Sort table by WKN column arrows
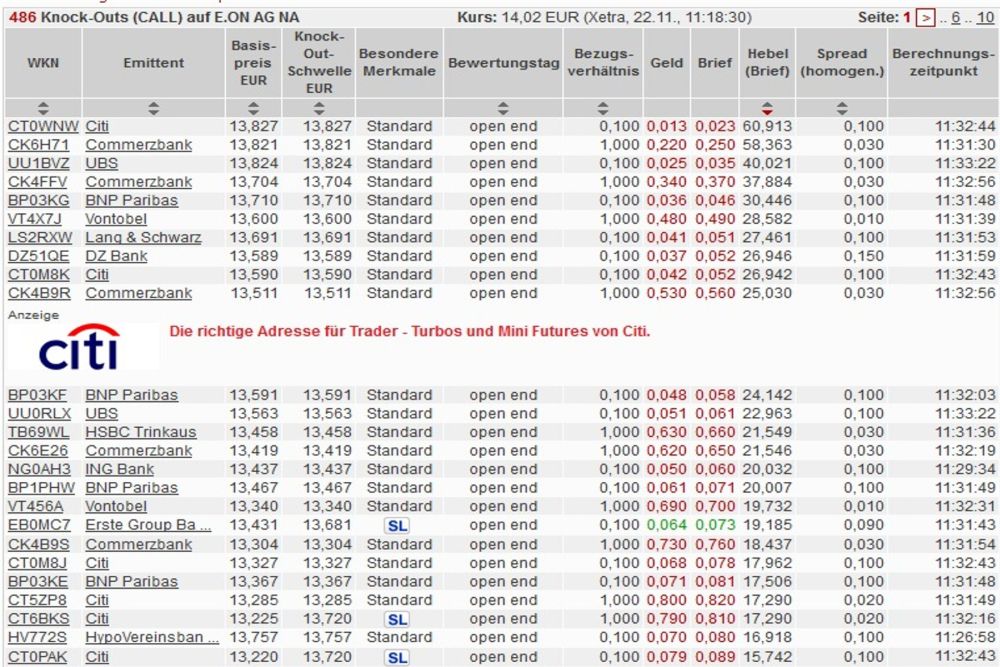Viewport: 1000px width, 667px height. (43, 108)
